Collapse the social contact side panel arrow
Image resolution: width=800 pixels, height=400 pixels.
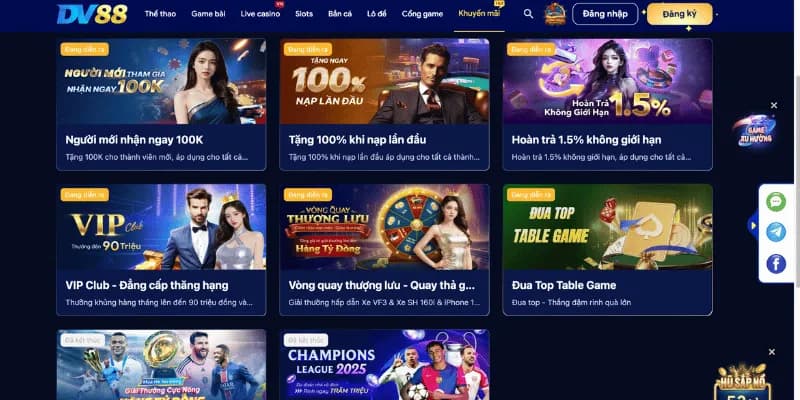[753, 225]
